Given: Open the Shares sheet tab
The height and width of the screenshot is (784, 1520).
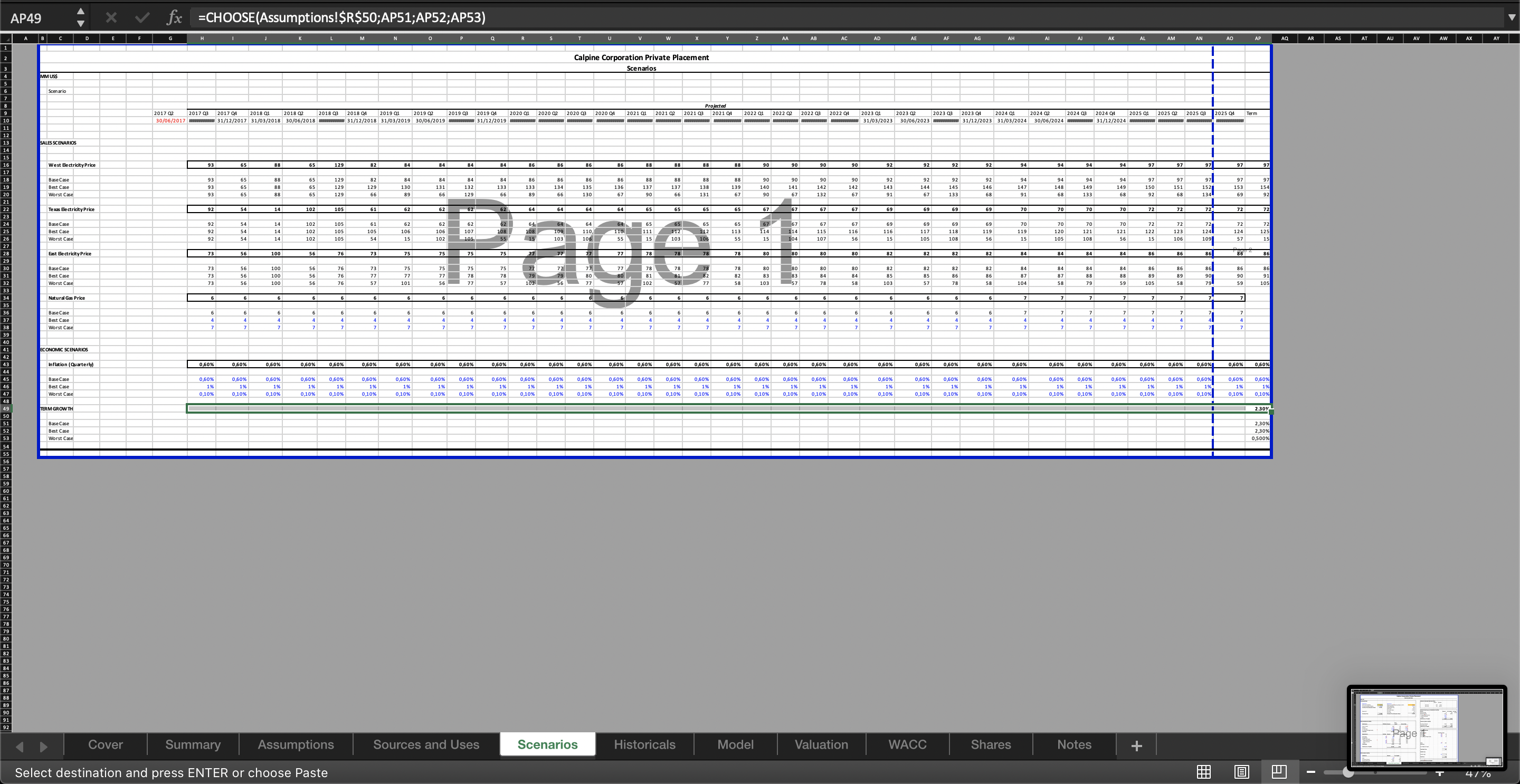Looking at the screenshot, I should 991,744.
